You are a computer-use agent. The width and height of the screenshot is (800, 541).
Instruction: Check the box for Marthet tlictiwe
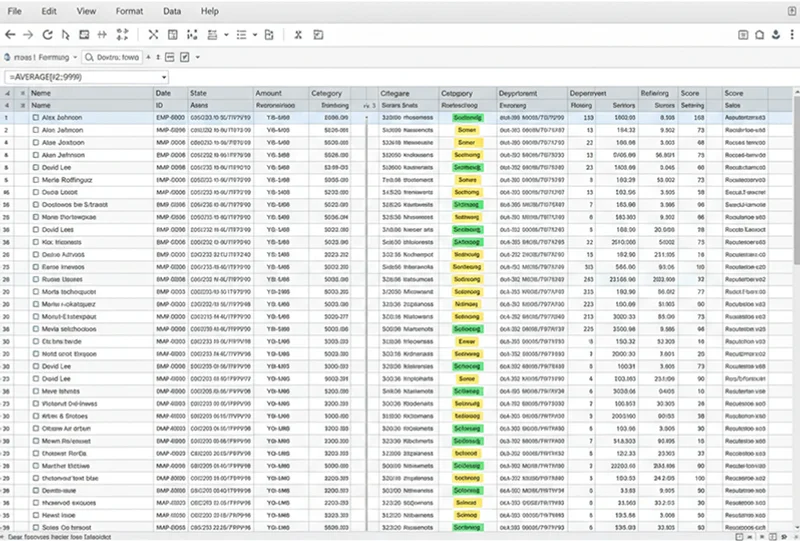coord(36,466)
